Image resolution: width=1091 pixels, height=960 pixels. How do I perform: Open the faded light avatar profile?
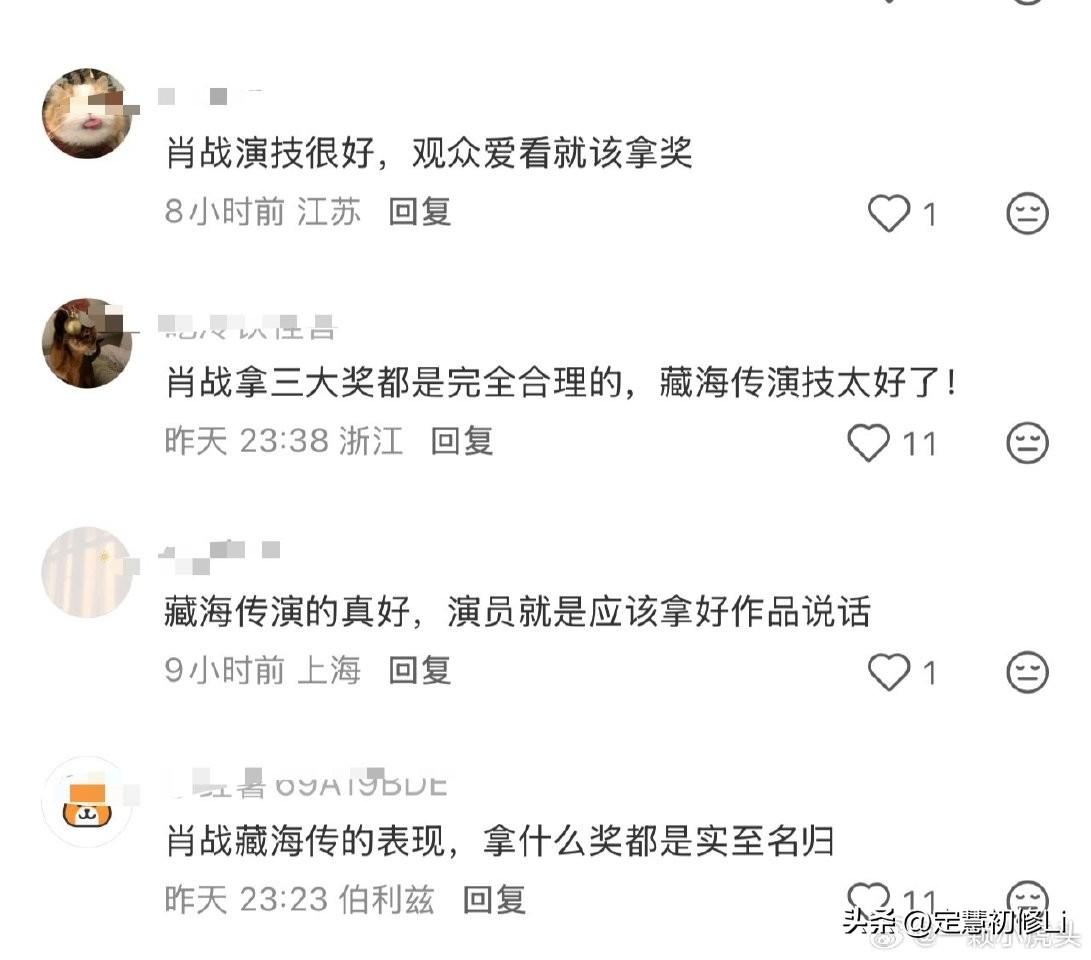point(88,572)
